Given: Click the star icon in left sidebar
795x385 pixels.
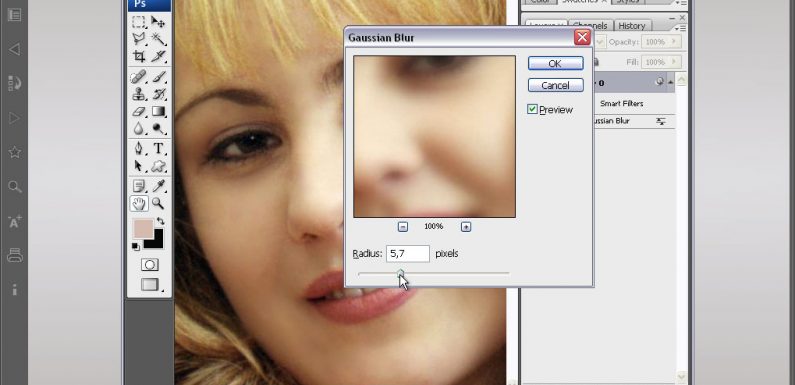Looking at the screenshot, I should [x=15, y=152].
